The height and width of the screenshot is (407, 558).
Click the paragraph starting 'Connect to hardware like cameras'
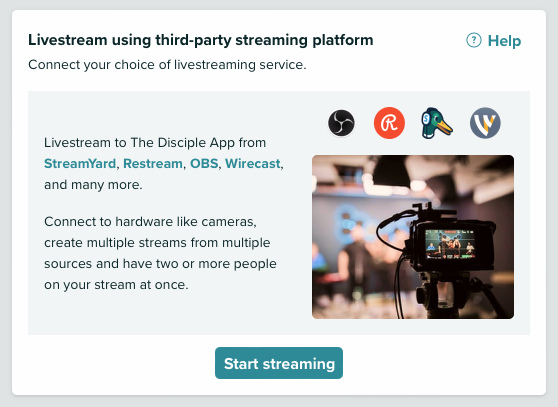coord(160,253)
